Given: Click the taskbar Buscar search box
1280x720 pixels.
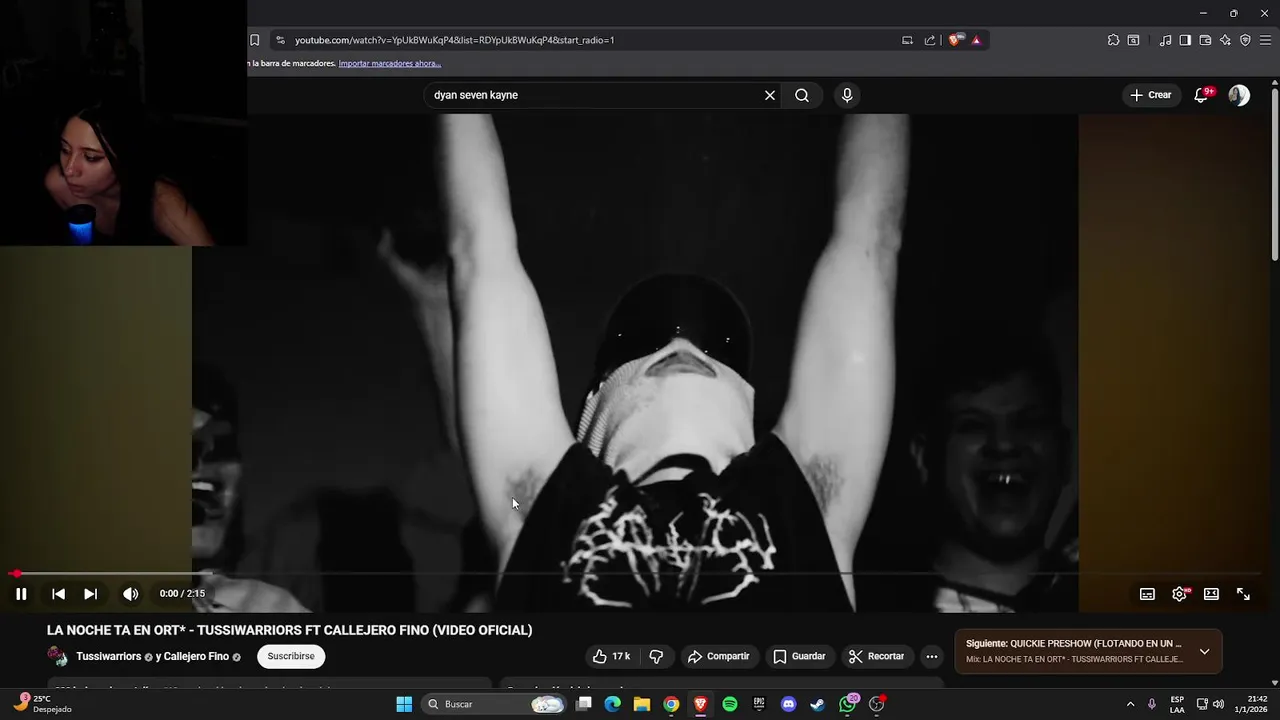Looking at the screenshot, I should (494, 704).
